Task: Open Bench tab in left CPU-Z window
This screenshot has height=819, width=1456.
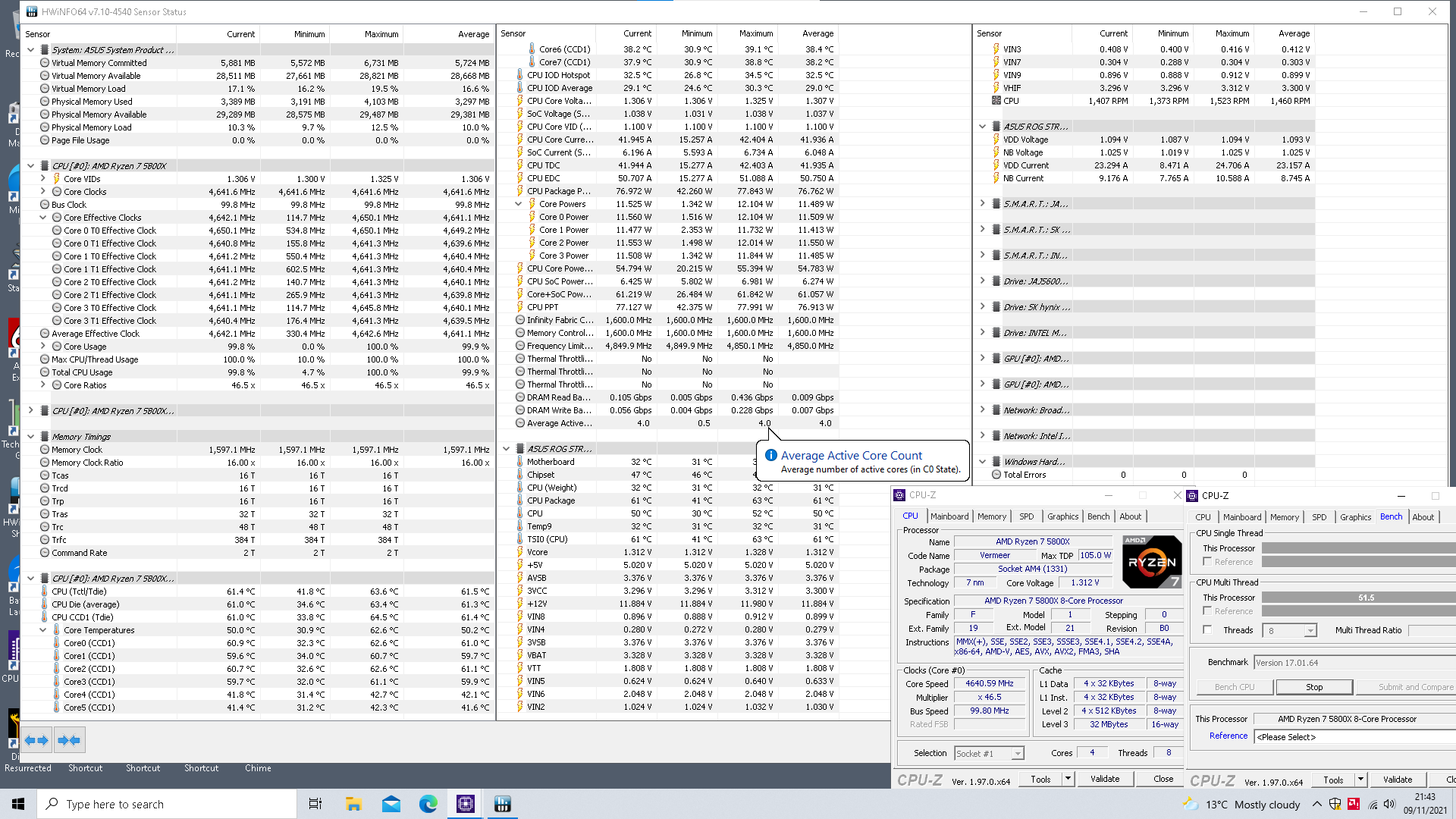Action: point(1098,516)
